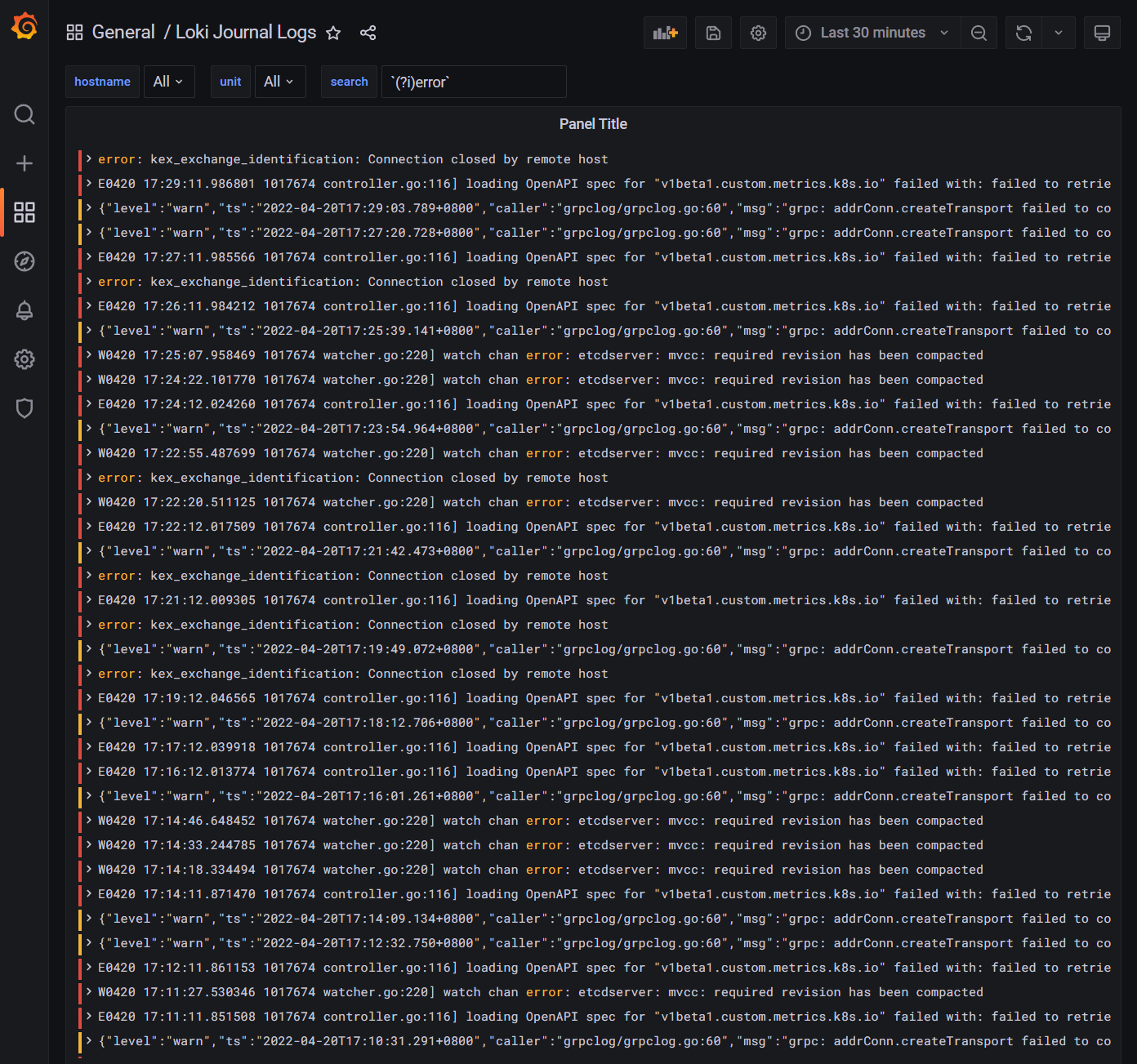This screenshot has width=1137, height=1064.
Task: Cycle view mode with monitor icon
Action: (x=1102, y=33)
